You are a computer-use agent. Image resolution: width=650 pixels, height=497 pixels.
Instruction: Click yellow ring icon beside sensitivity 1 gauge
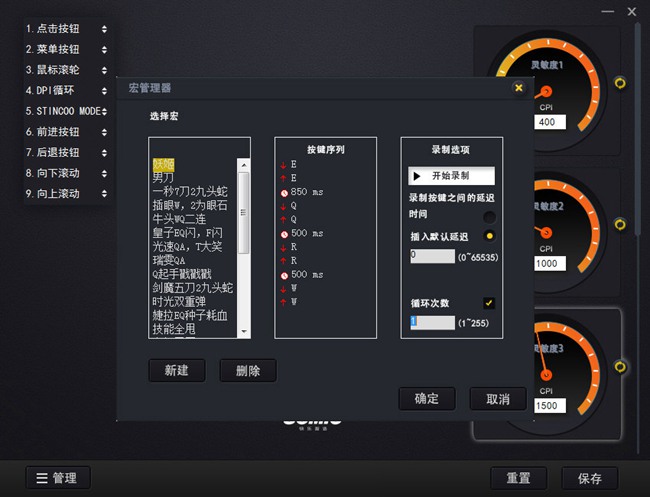620,83
